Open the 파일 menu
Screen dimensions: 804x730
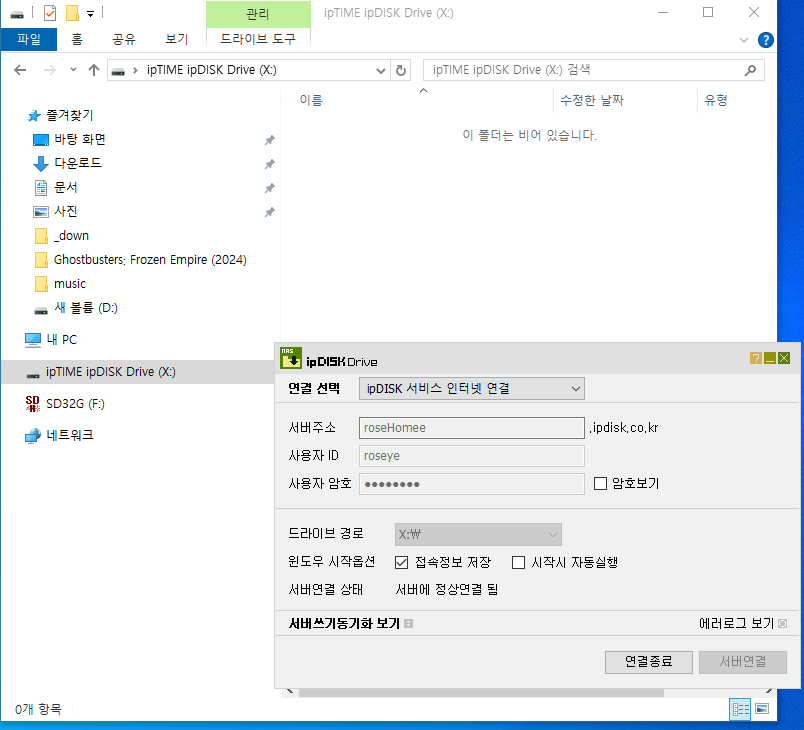click(x=29, y=39)
